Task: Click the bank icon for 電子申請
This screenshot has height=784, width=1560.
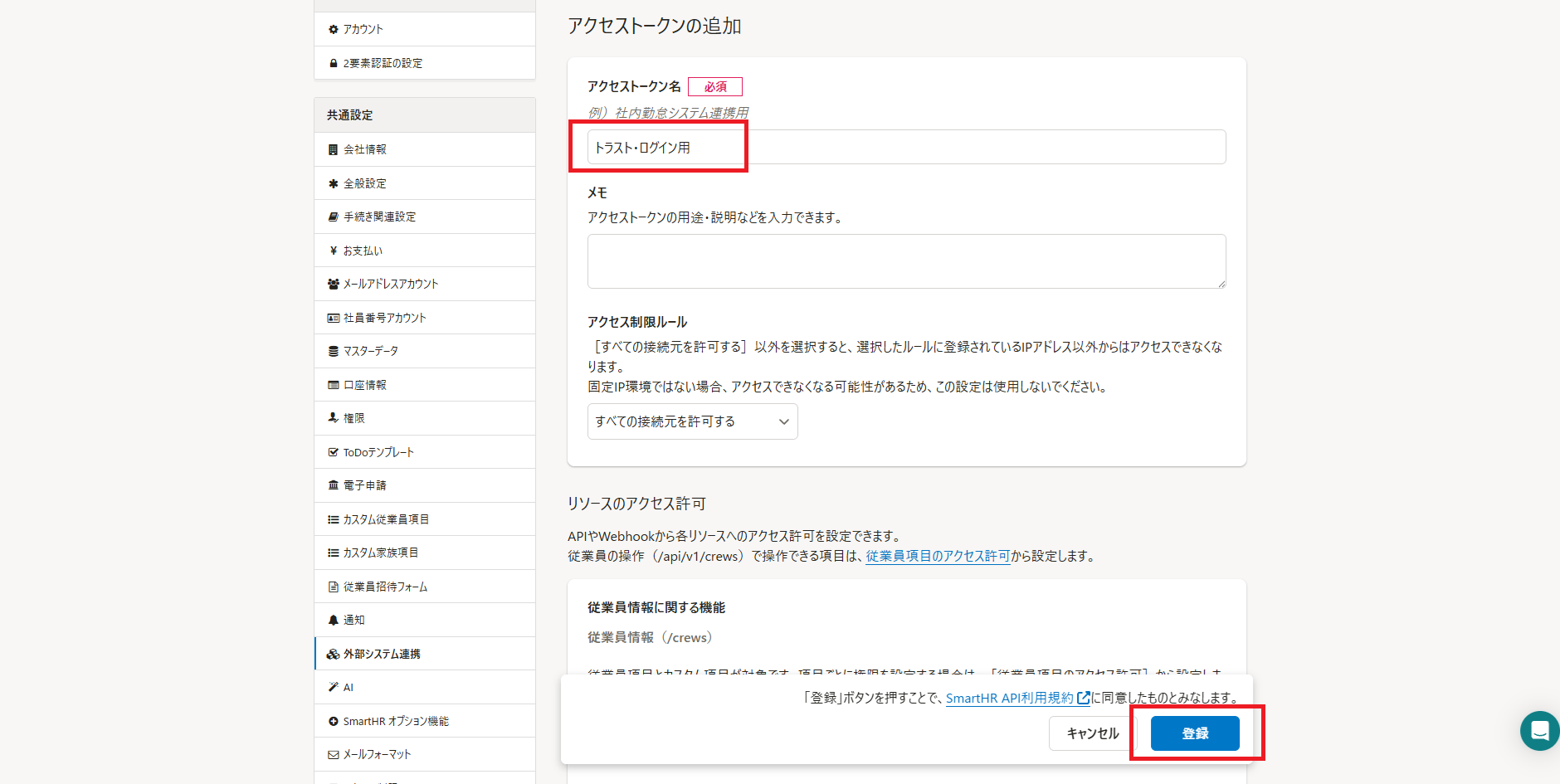Action: (334, 485)
